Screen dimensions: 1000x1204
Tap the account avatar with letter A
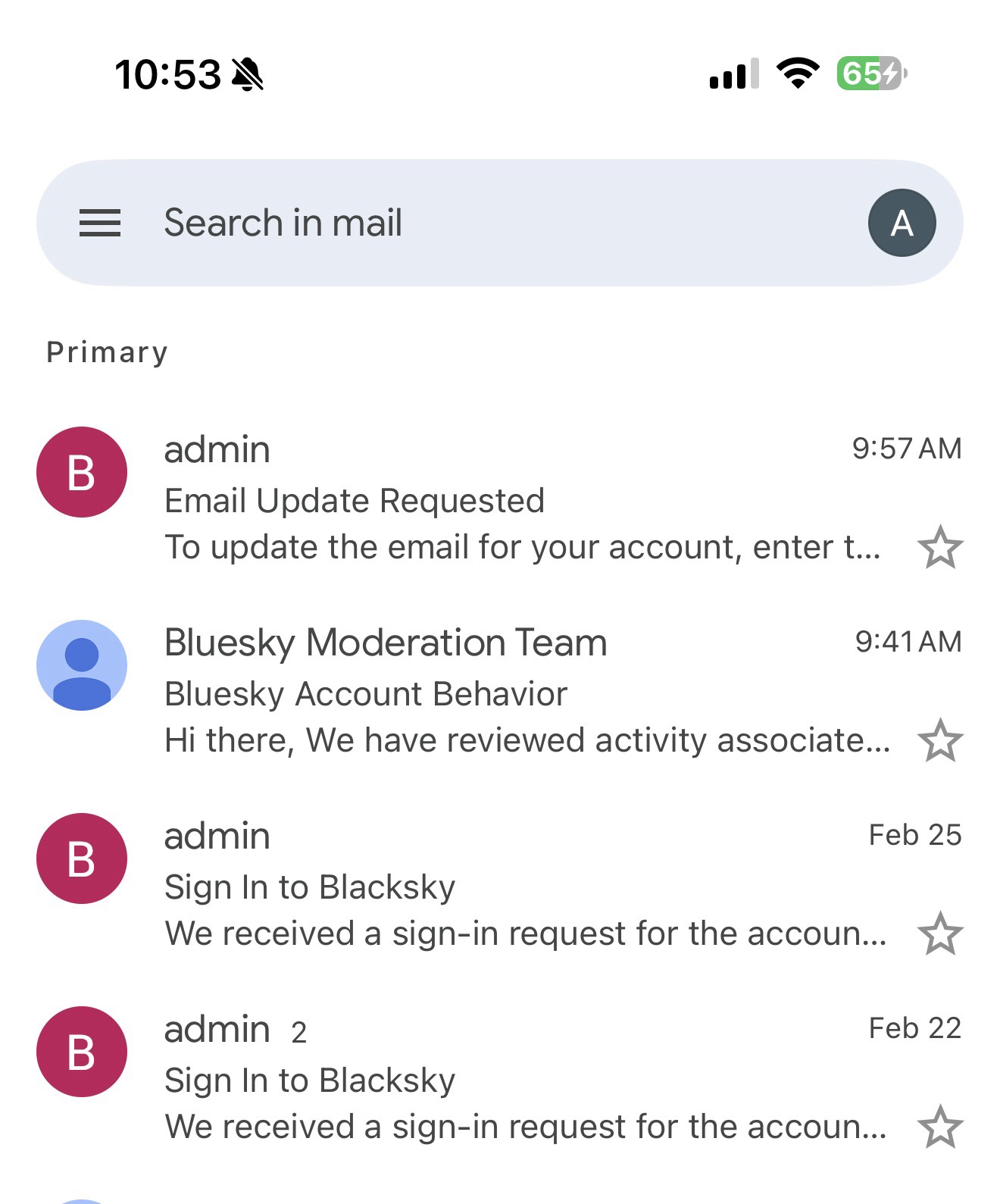tap(902, 223)
